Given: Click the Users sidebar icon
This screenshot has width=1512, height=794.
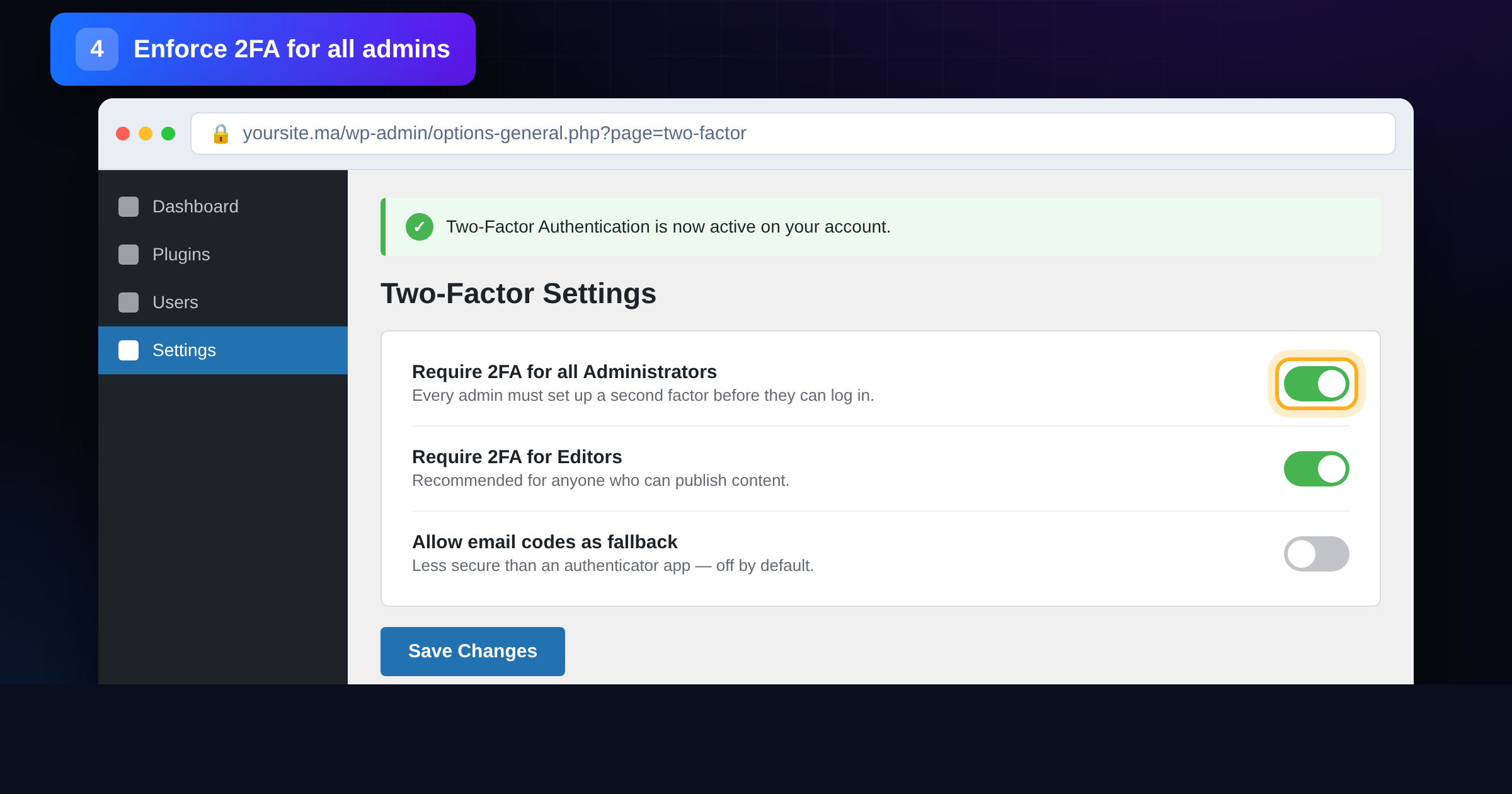Looking at the screenshot, I should [x=129, y=302].
